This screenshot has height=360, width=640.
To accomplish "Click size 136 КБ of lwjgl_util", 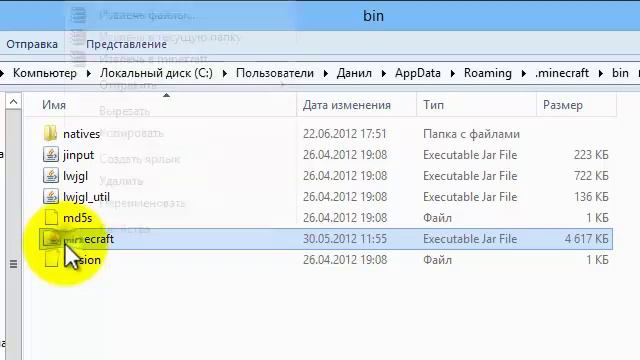I will point(591,197).
